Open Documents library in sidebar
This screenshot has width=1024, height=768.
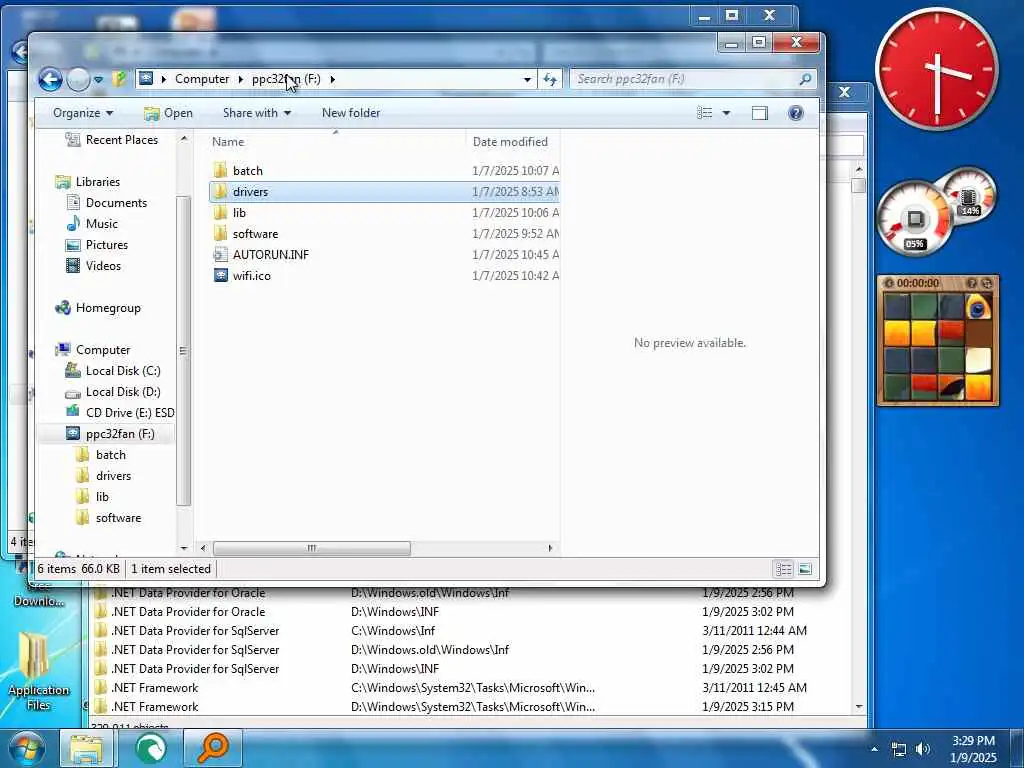[116, 202]
